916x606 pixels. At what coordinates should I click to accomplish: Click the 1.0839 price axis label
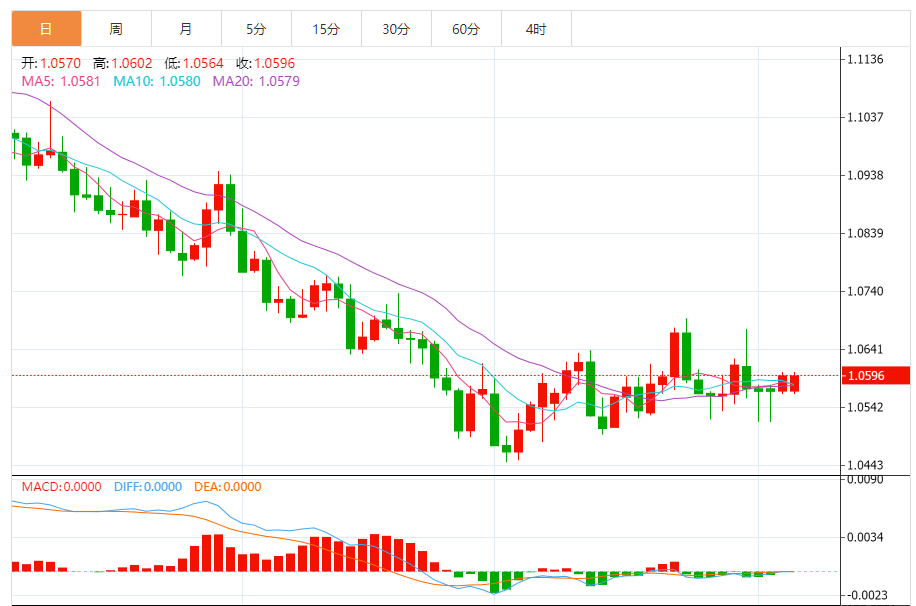tap(865, 233)
